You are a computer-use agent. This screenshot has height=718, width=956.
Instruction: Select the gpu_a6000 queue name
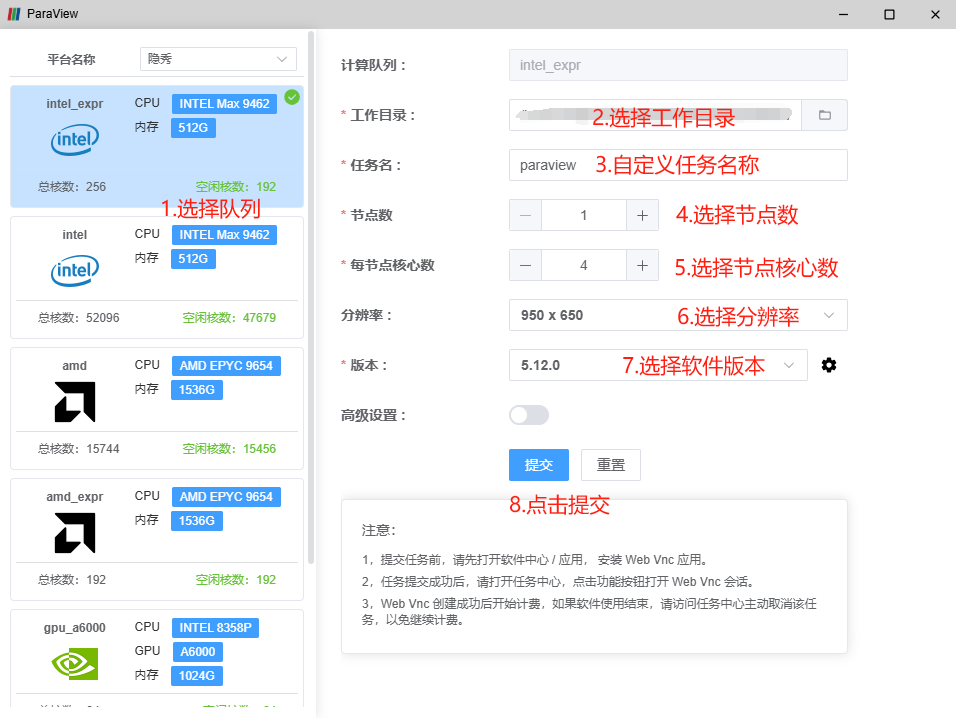coord(74,628)
